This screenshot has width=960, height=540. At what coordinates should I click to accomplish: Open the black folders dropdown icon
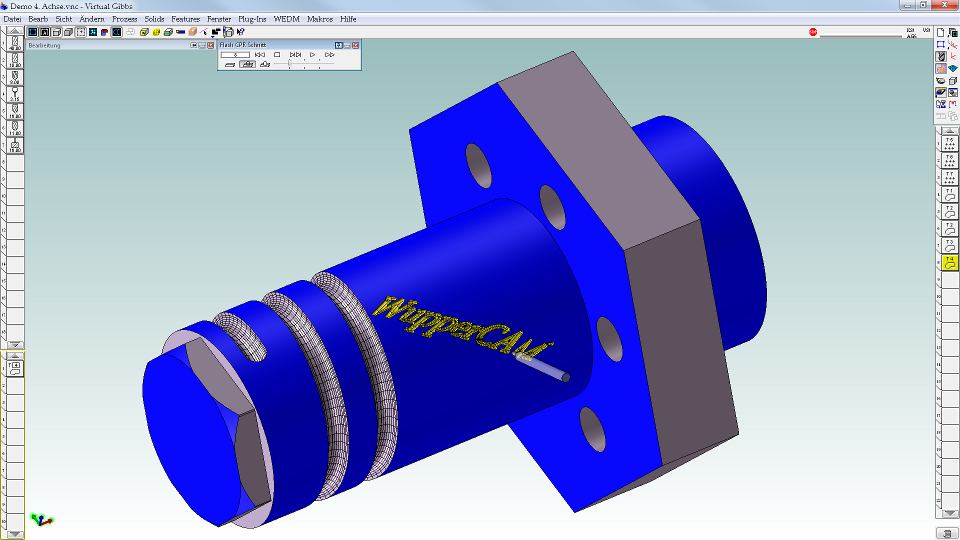216,32
